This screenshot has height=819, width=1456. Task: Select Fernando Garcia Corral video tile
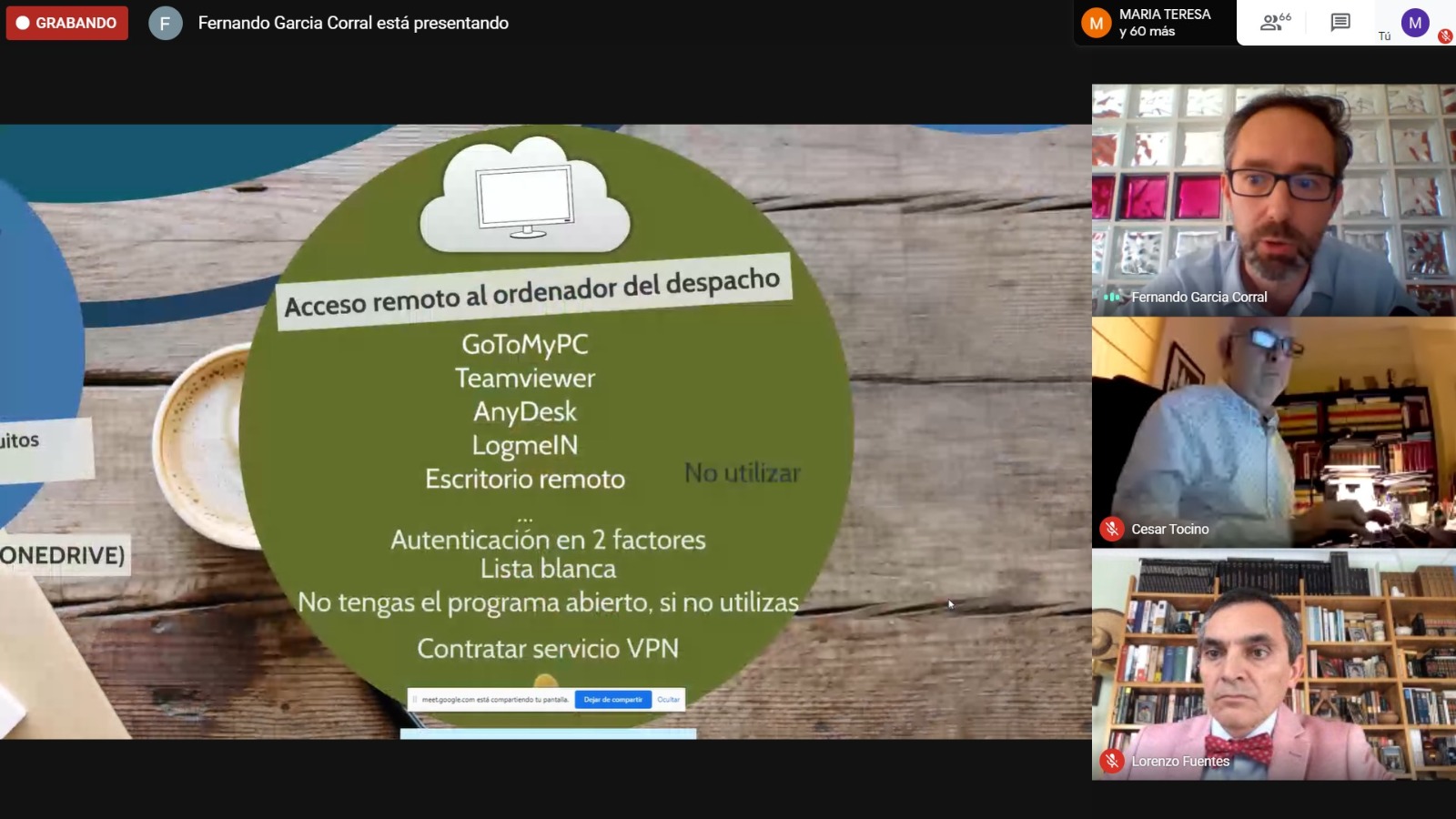pos(1274,200)
